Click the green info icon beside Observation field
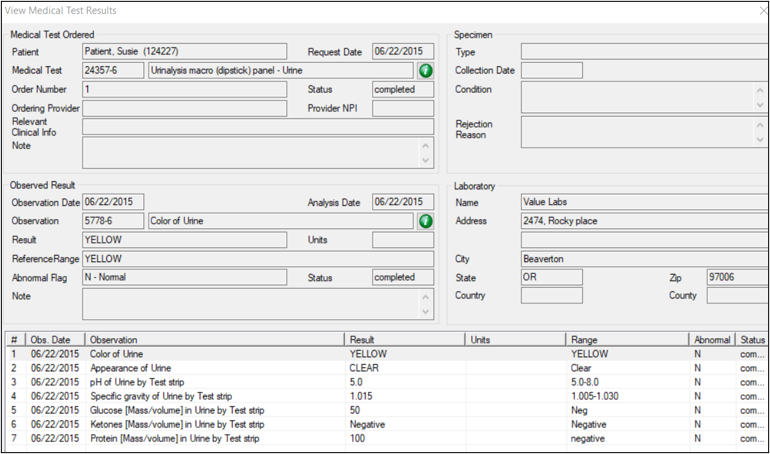This screenshot has width=770, height=454. (425, 221)
